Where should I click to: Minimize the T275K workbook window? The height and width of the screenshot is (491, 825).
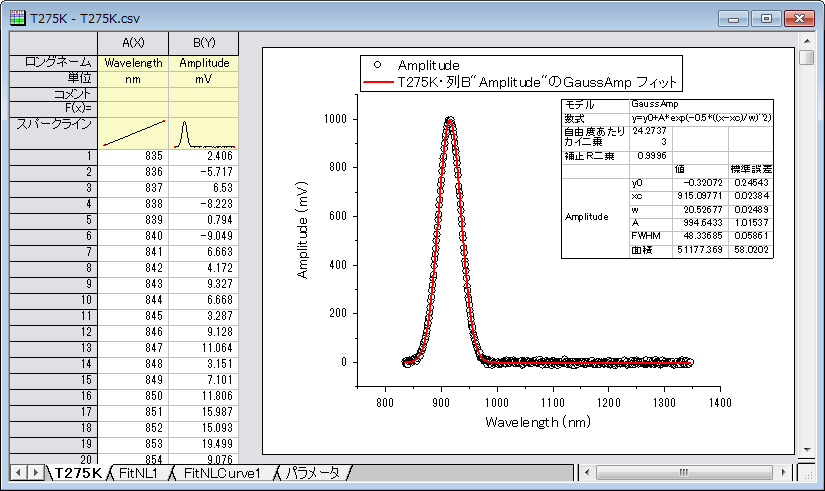[733, 19]
